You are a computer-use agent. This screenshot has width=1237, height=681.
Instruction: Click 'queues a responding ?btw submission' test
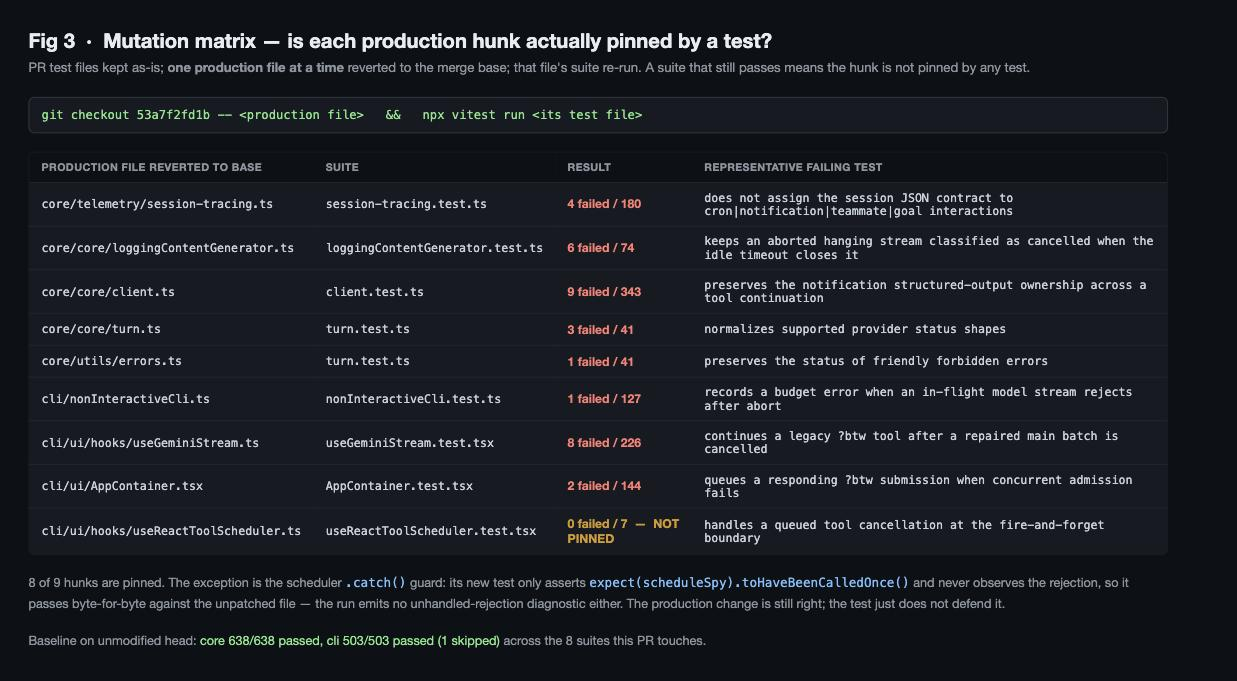(x=918, y=486)
